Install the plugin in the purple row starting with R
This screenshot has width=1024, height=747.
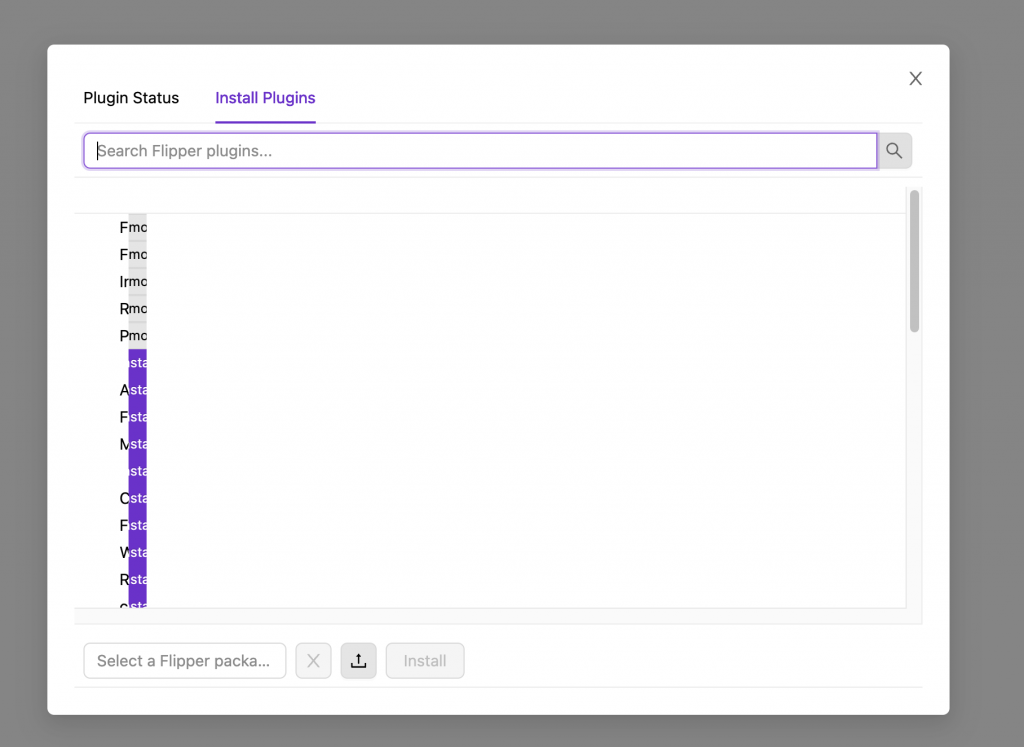tap(138, 579)
